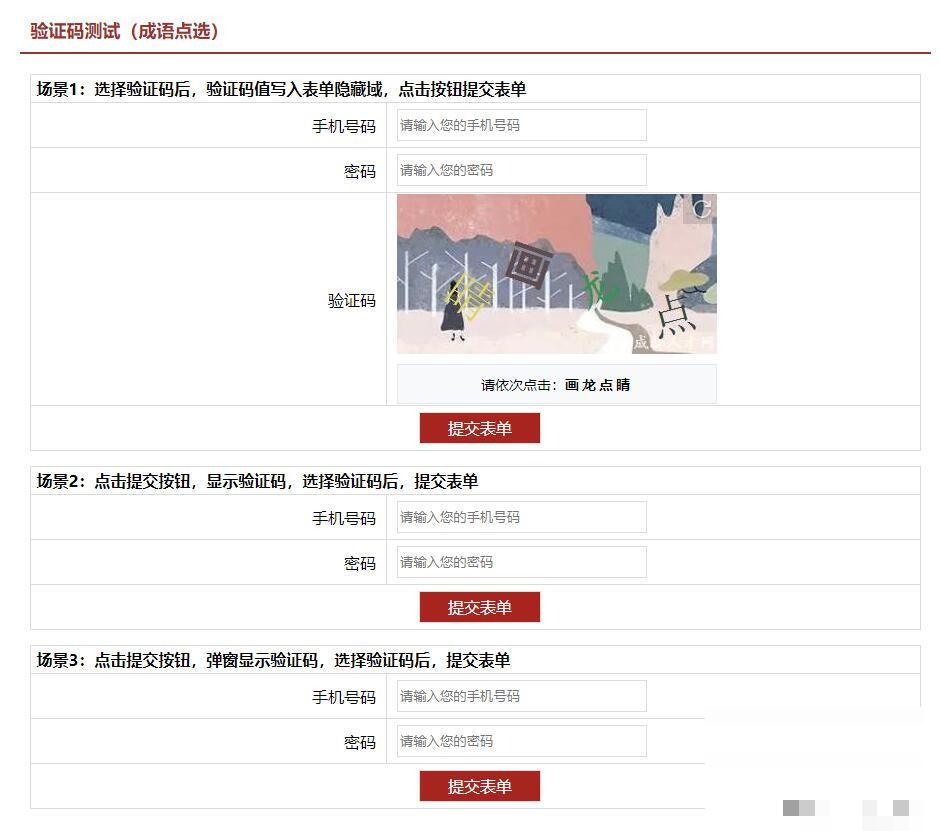Click the refresh icon on the captcha image
This screenshot has width=940, height=831.
[x=703, y=208]
